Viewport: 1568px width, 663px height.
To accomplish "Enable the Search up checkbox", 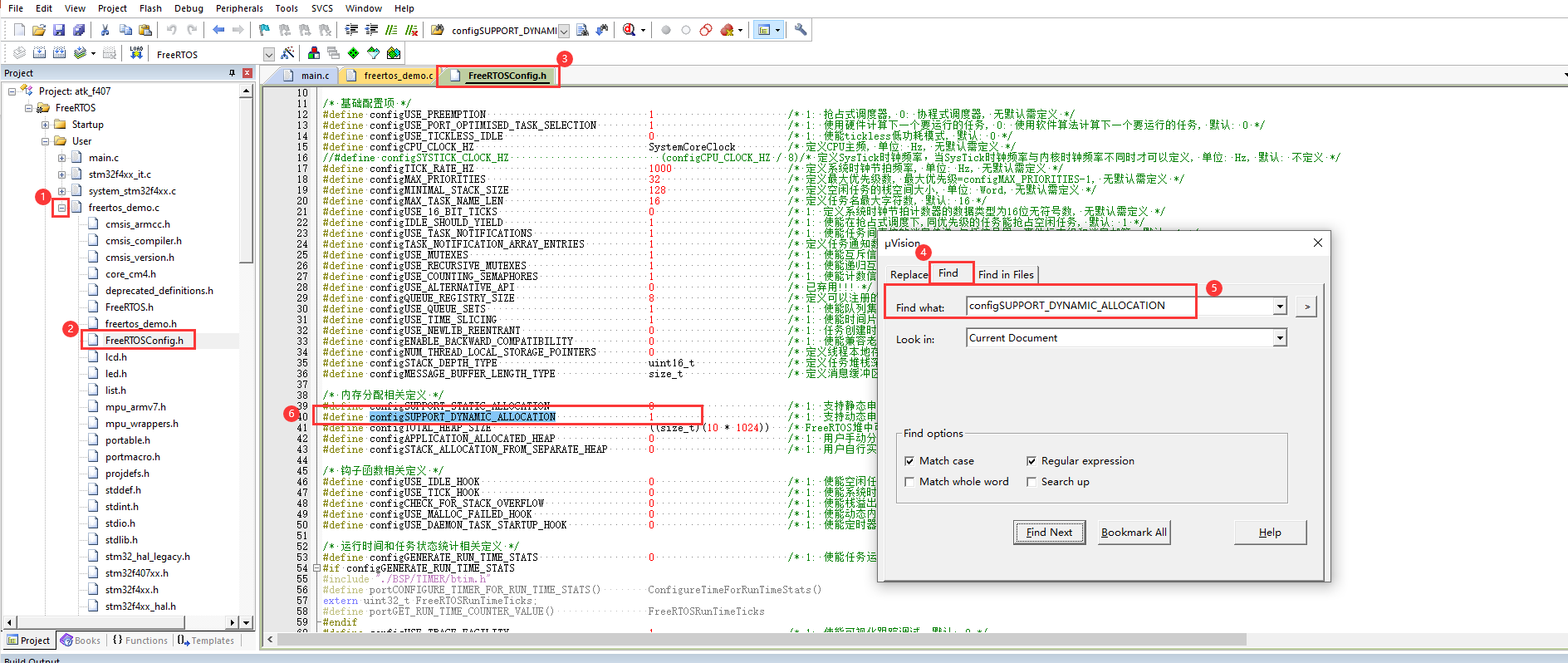I will (1031, 482).
